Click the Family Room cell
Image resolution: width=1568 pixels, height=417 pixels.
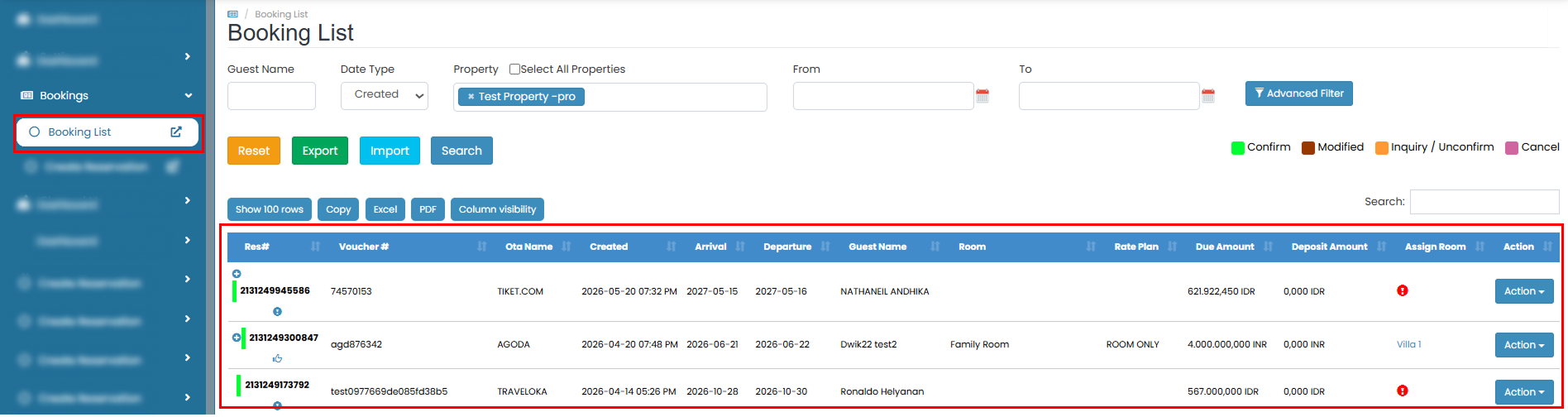tap(979, 344)
